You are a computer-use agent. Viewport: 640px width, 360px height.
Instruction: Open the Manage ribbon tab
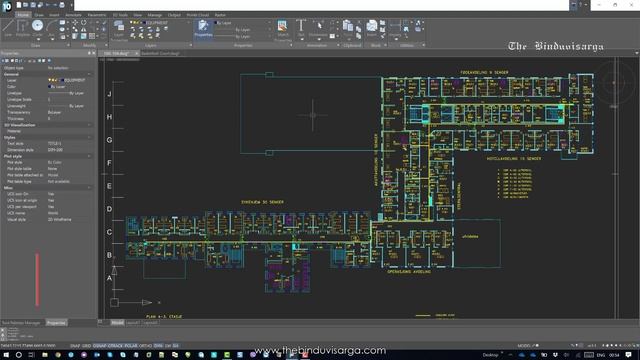coord(155,15)
